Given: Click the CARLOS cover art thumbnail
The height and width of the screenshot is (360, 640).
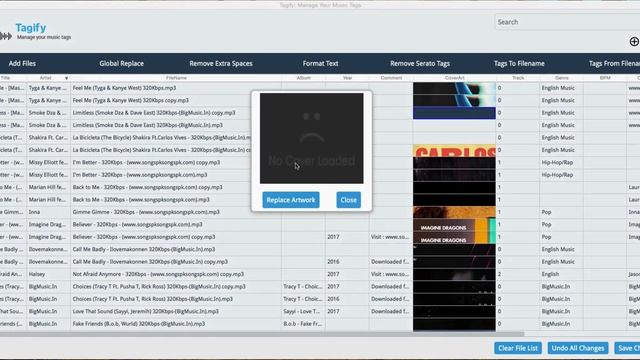Looking at the screenshot, I should point(454,150).
